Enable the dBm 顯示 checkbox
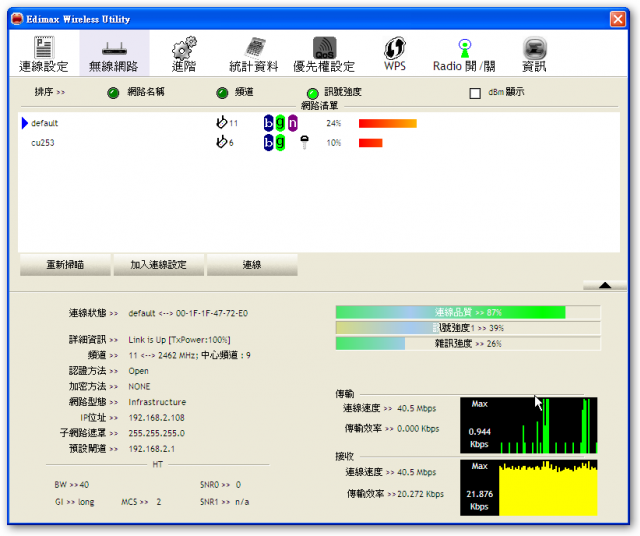This screenshot has width=640, height=536. (x=475, y=93)
